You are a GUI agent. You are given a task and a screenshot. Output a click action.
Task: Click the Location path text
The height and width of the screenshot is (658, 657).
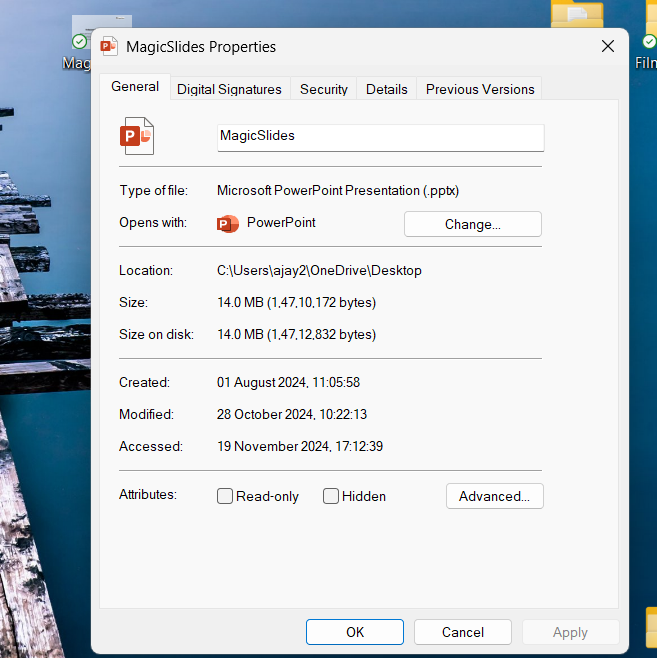(x=319, y=270)
